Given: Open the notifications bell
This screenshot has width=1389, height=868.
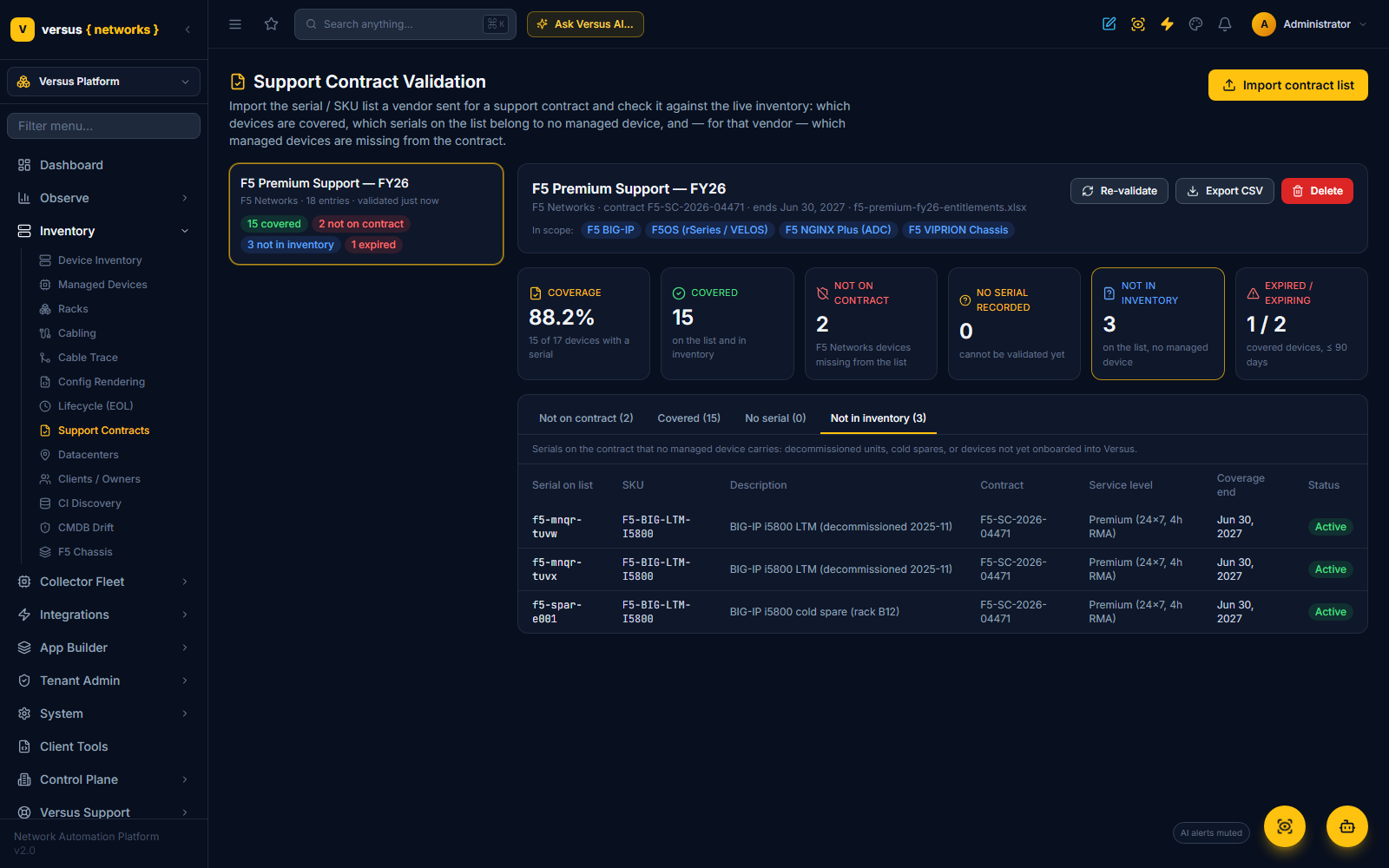Looking at the screenshot, I should pyautogui.click(x=1225, y=24).
